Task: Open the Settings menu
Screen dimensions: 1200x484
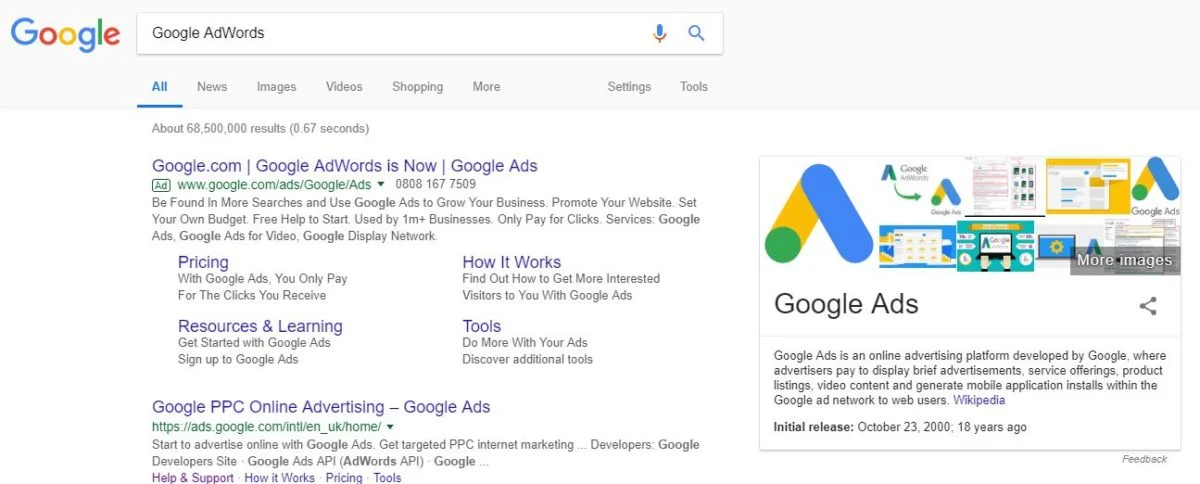Action: pos(629,87)
